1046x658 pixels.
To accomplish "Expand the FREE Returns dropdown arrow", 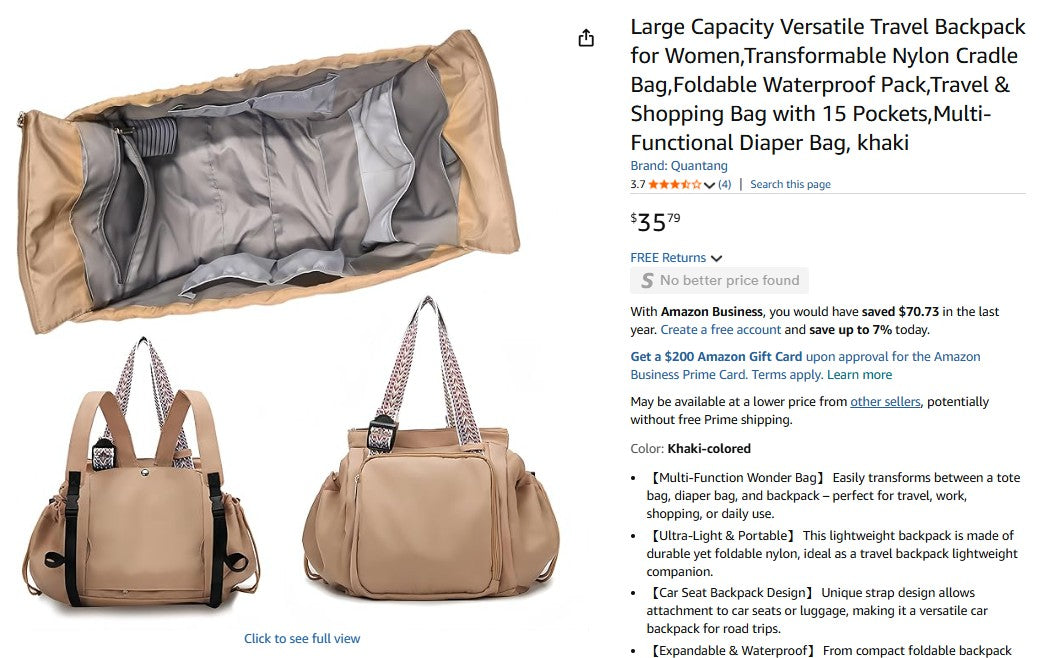I will 716,258.
